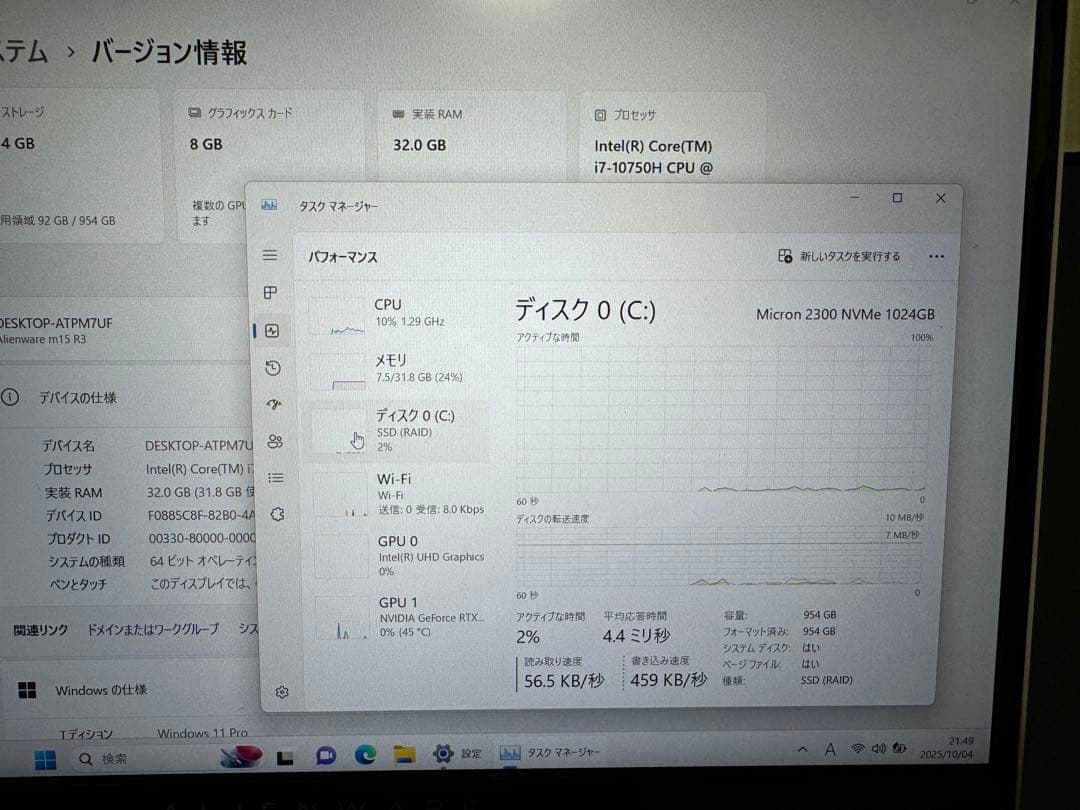Expand the Windows の仕様 section
Viewport: 1080px width, 810px height.
pyautogui.click(x=102, y=690)
